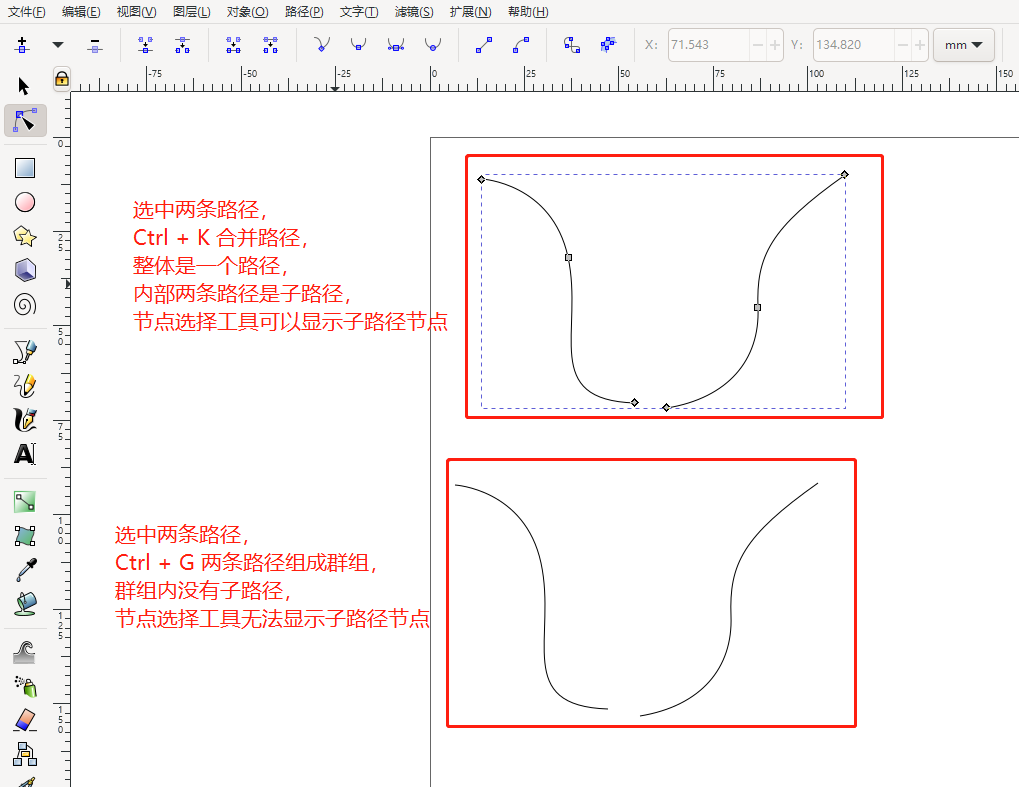This screenshot has width=1019, height=787.
Task: Decrease the Y coordinate with minus
Action: pyautogui.click(x=903, y=45)
